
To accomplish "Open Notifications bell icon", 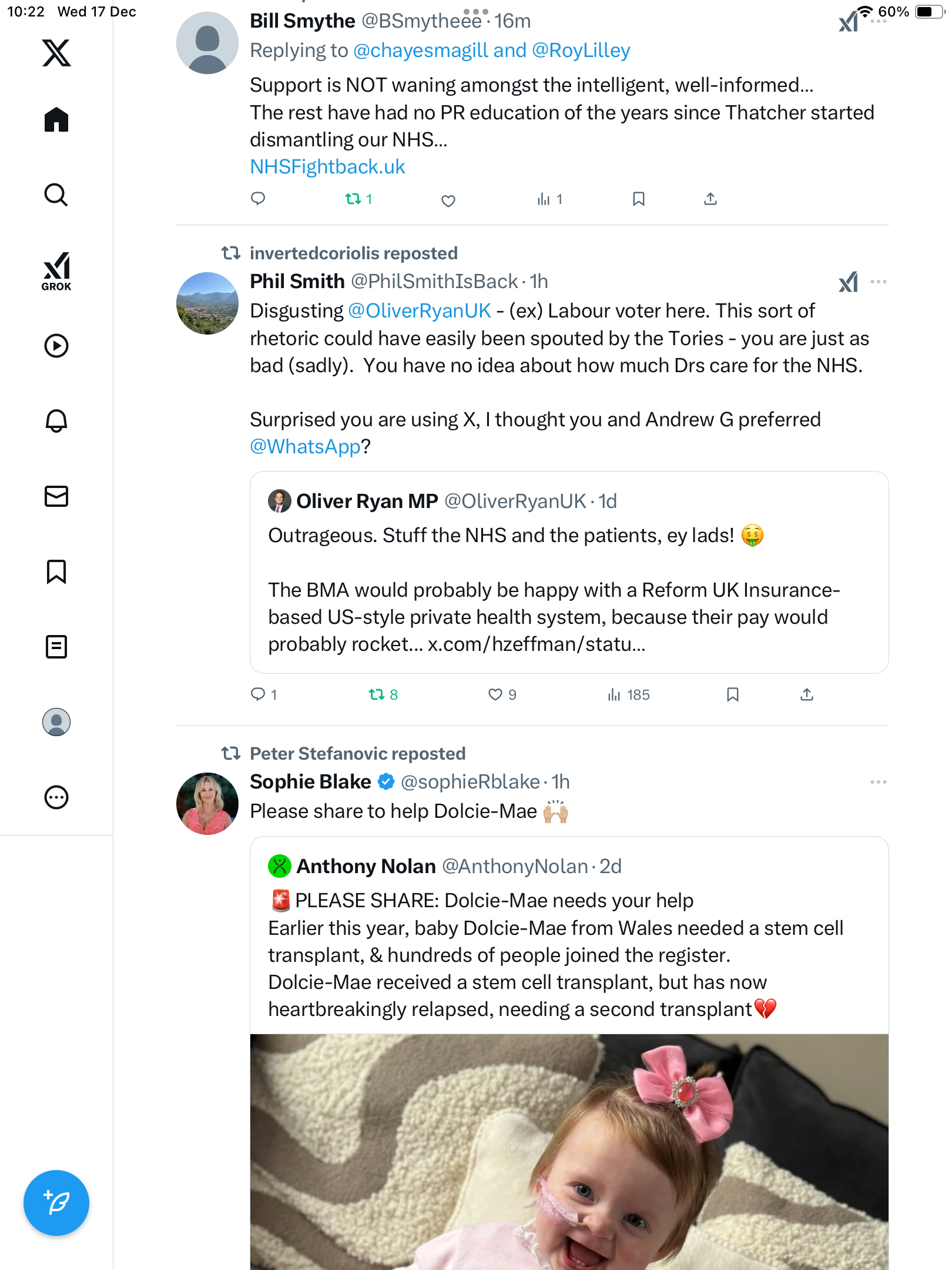I will (x=56, y=421).
